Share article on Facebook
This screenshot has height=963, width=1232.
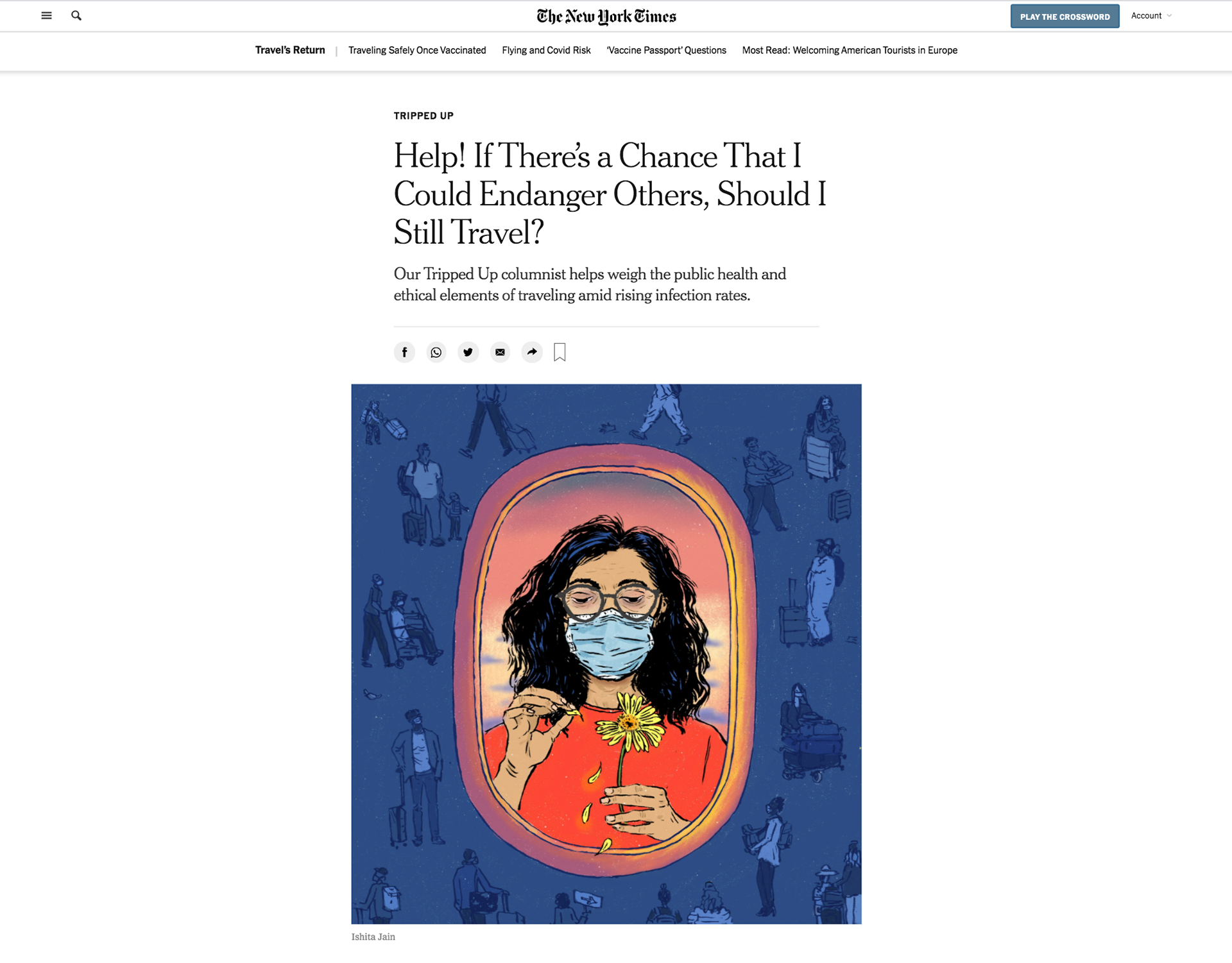404,352
